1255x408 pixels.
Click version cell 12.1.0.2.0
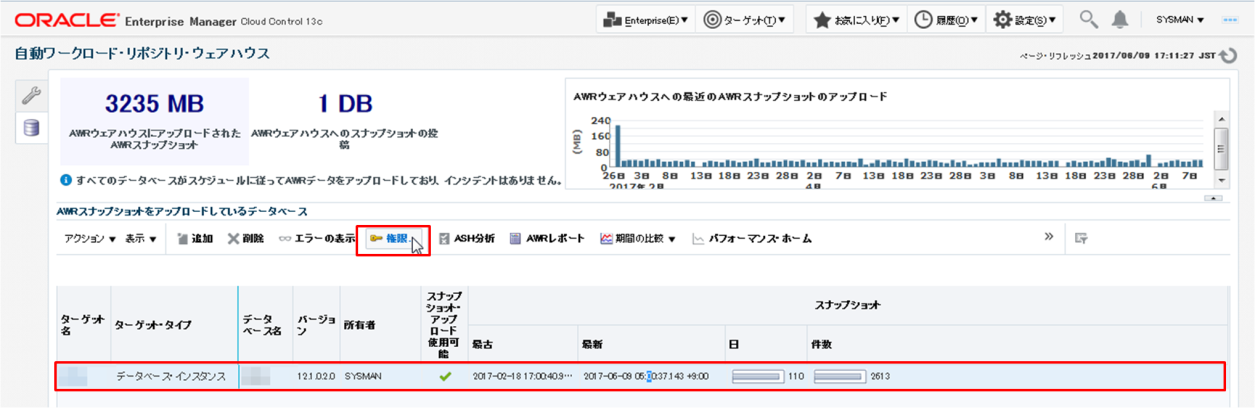tap(317, 376)
